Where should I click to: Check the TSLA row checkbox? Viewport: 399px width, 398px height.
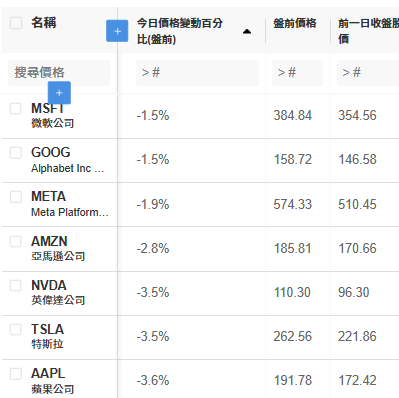click(16, 329)
